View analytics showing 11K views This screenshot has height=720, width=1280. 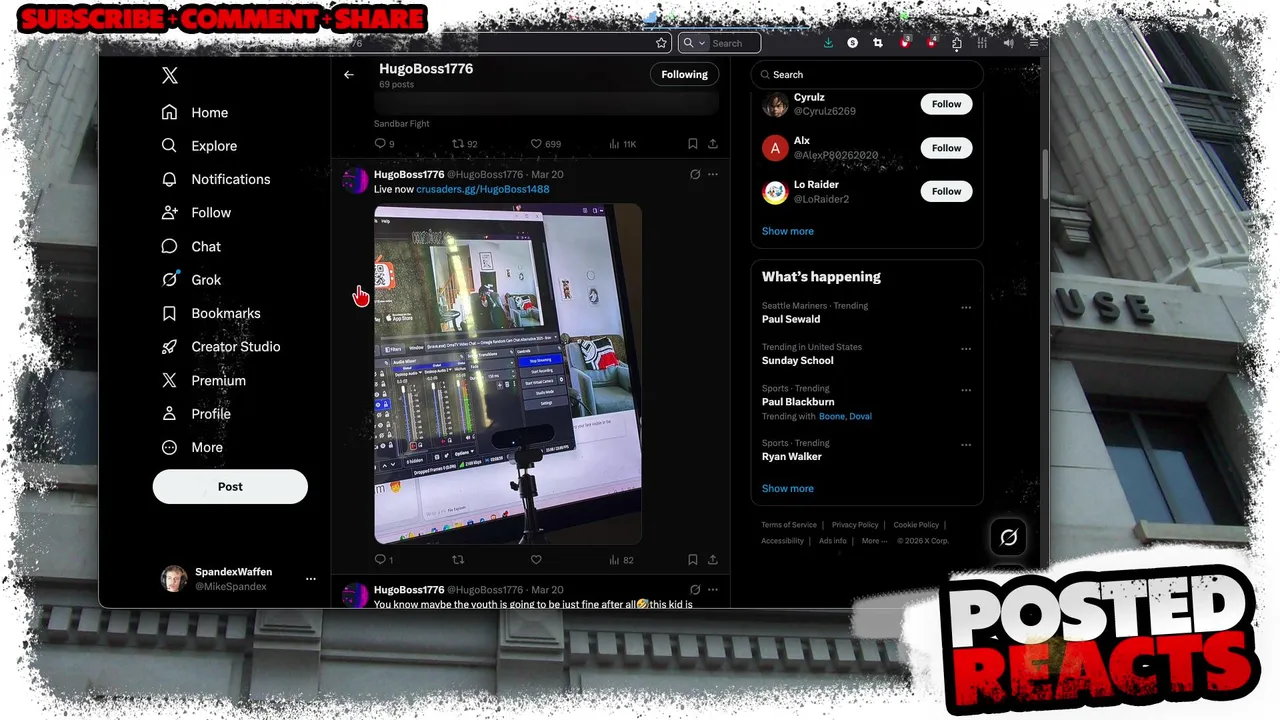622,144
